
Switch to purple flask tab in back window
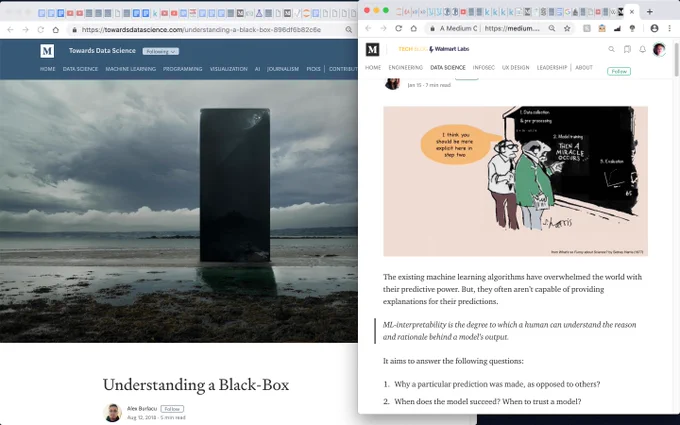click(259, 13)
